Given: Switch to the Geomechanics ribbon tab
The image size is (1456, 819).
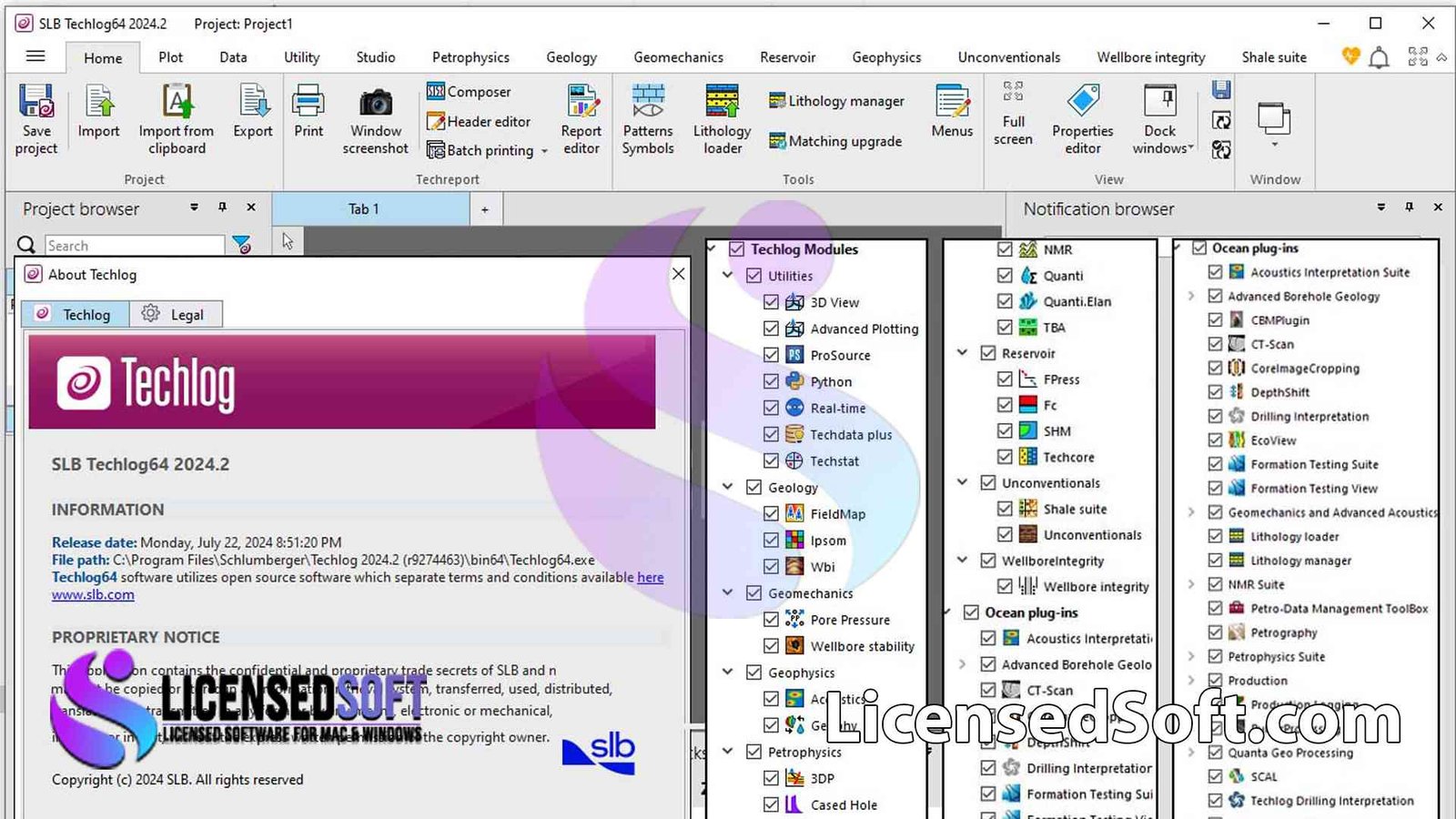Looking at the screenshot, I should click(x=678, y=57).
